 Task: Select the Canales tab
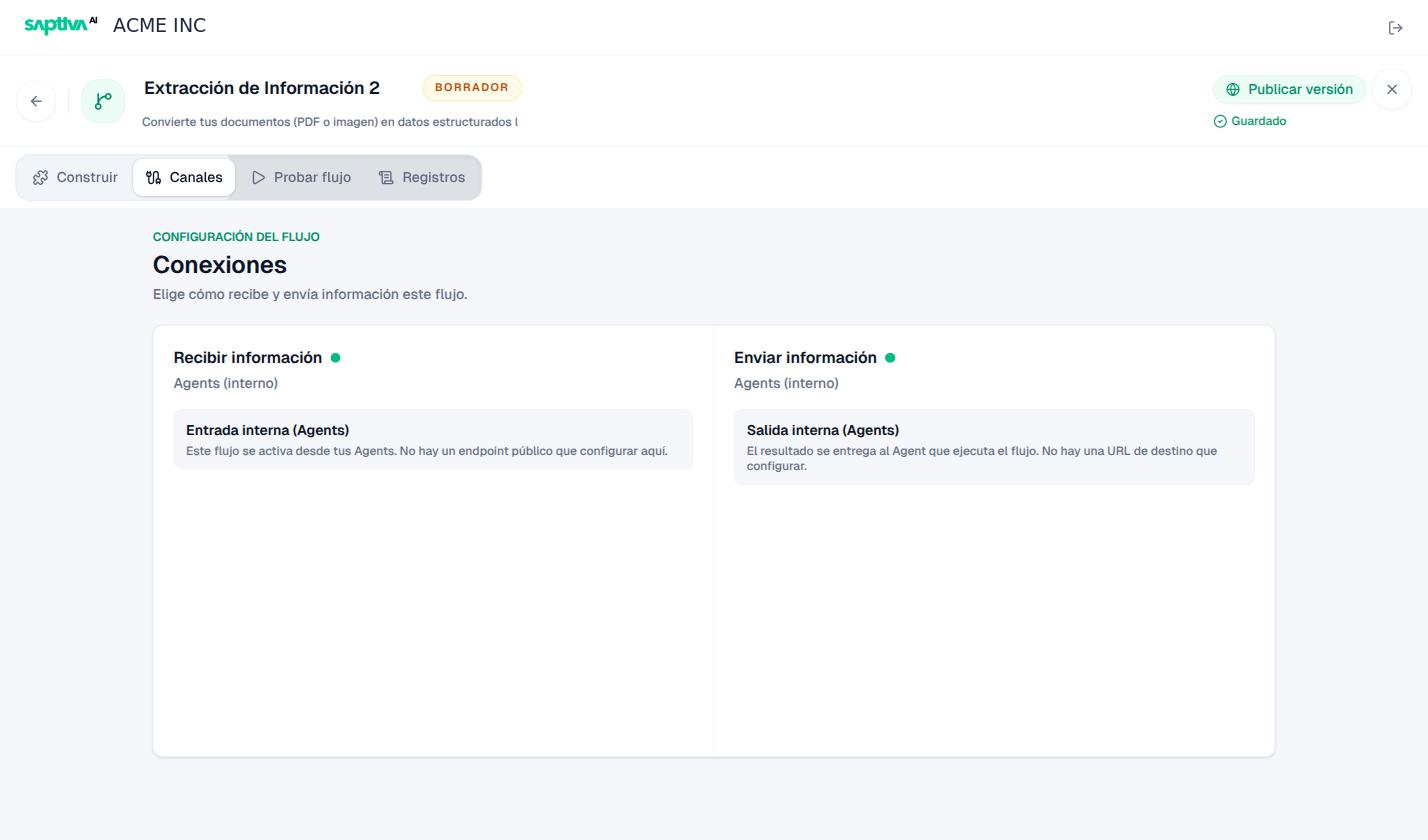click(184, 177)
